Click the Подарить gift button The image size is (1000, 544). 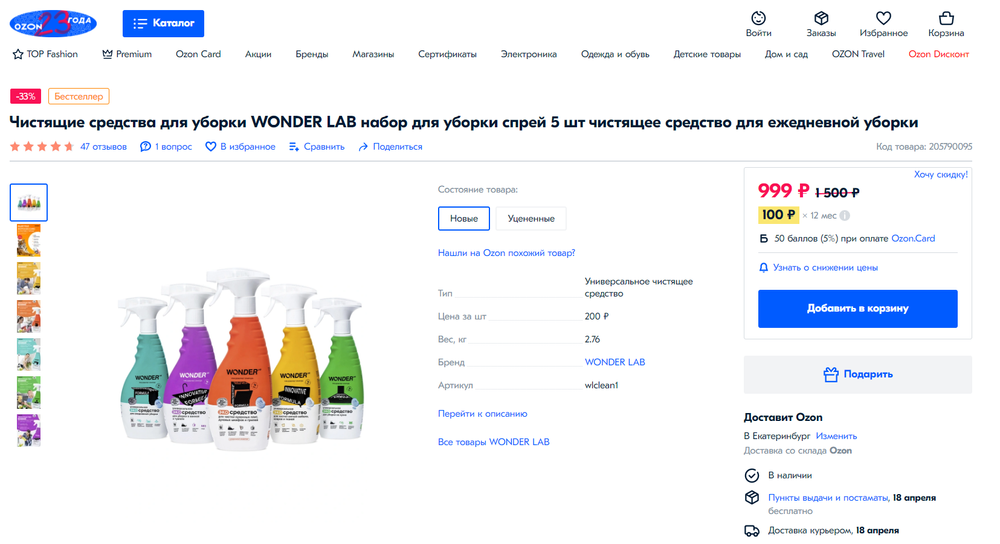click(858, 374)
